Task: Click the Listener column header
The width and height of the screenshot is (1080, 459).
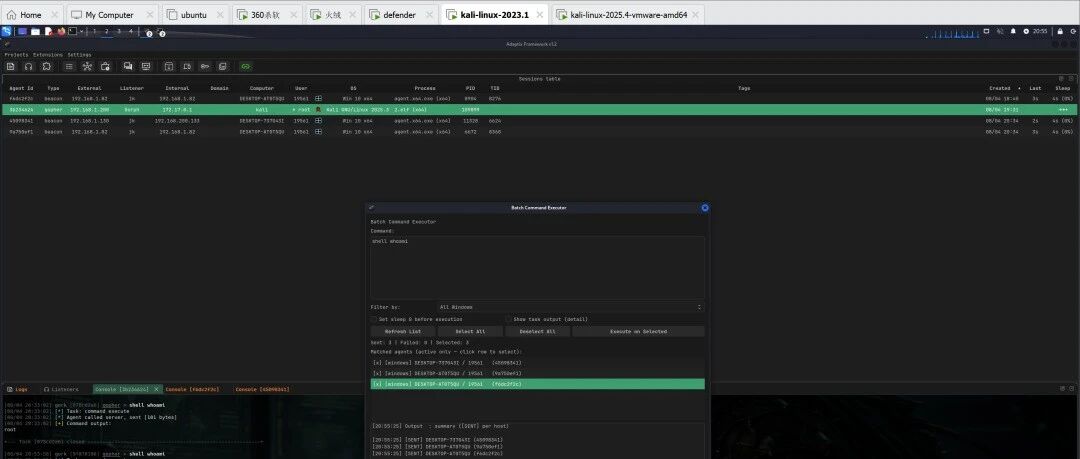Action: point(132,88)
